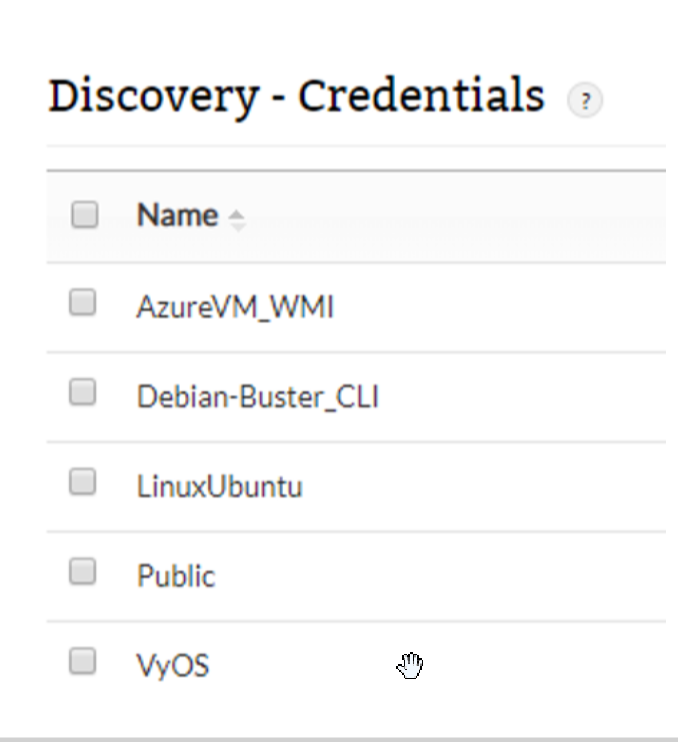Open the Debian-Buster_CLI credential entry
Image resolution: width=678 pixels, height=742 pixels.
(257, 398)
